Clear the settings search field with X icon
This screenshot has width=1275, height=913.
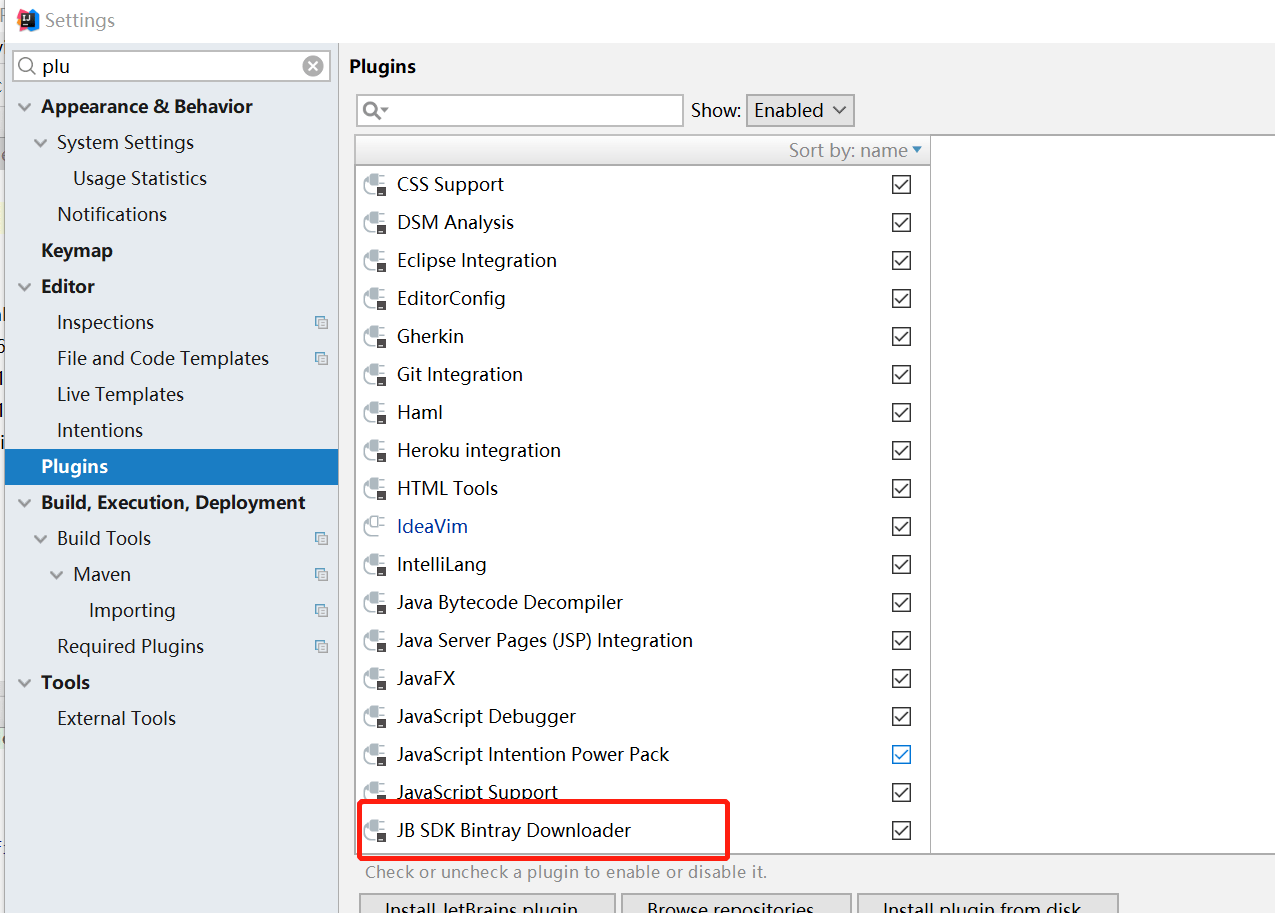coord(313,66)
